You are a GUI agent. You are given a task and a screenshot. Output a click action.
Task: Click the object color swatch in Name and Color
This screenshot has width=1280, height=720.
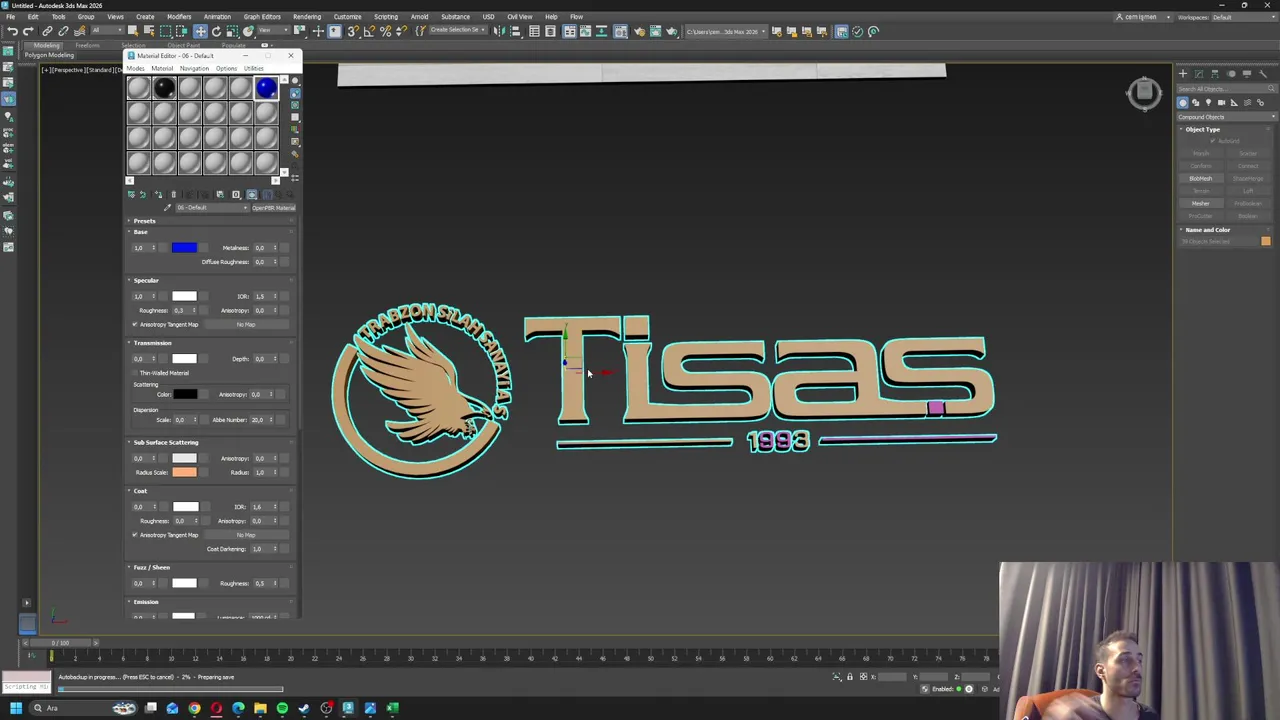pyautogui.click(x=1266, y=242)
